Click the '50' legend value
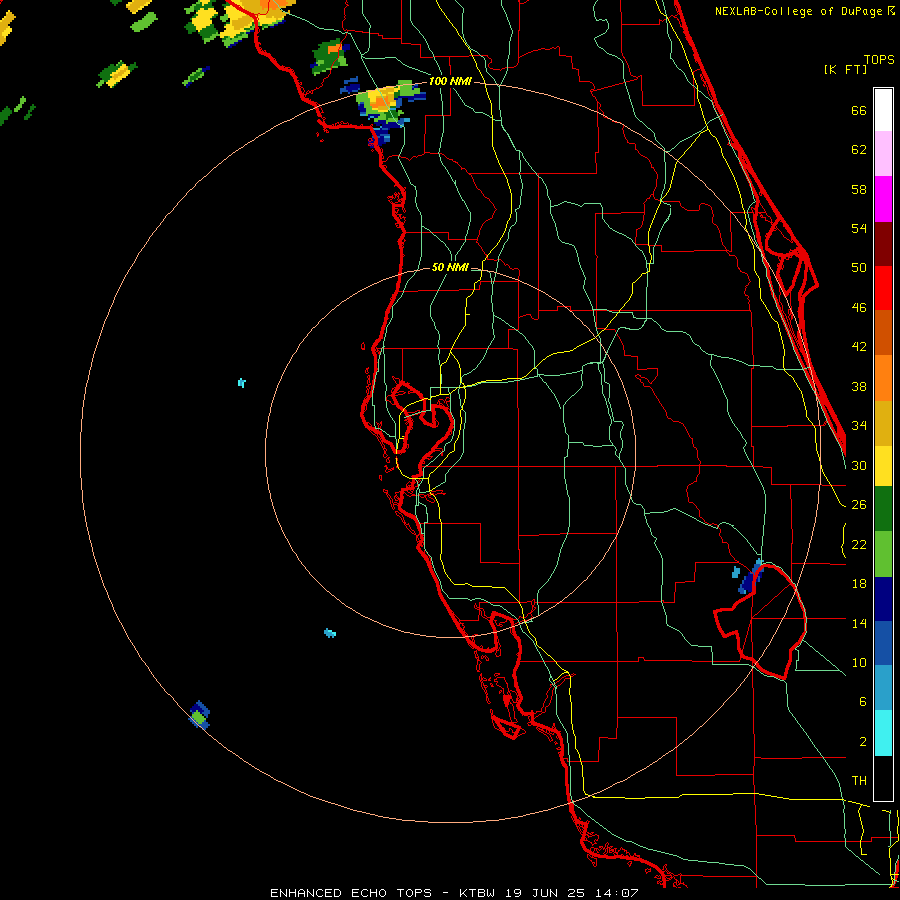 tap(859, 268)
